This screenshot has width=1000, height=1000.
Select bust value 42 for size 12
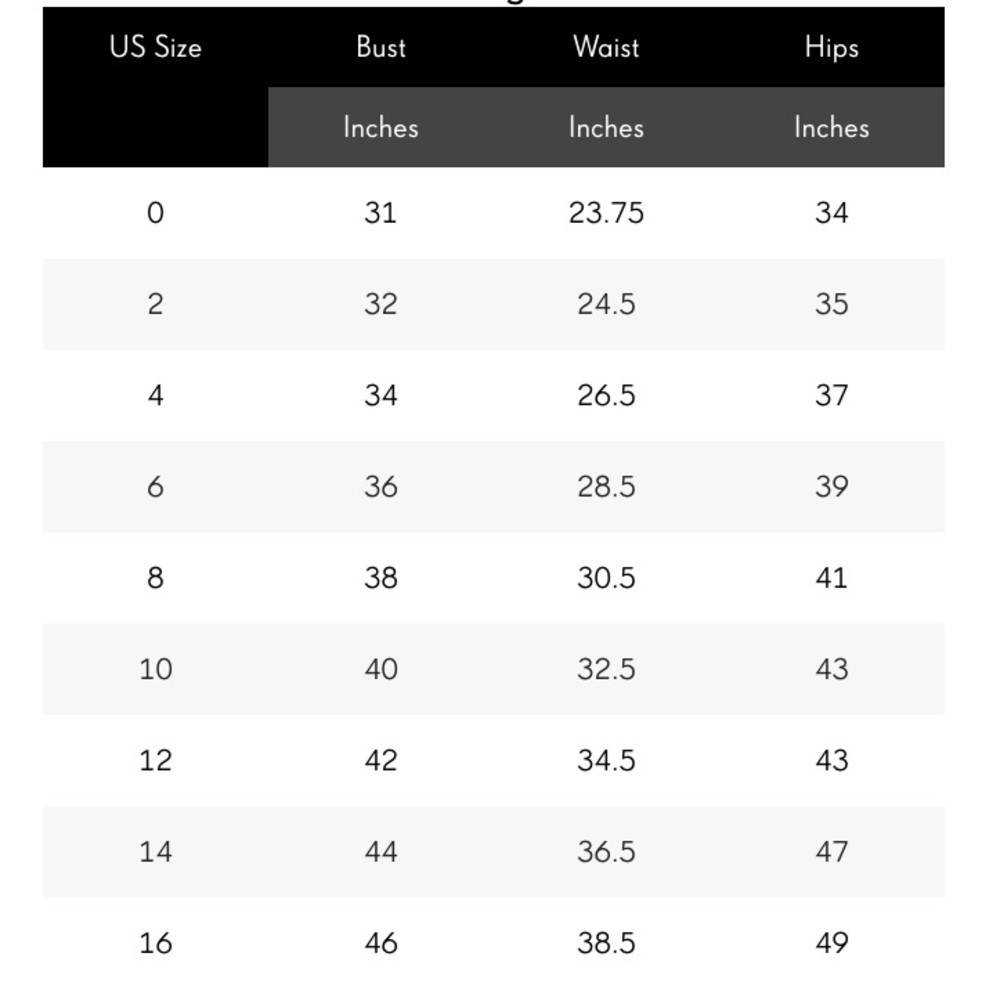pos(381,761)
